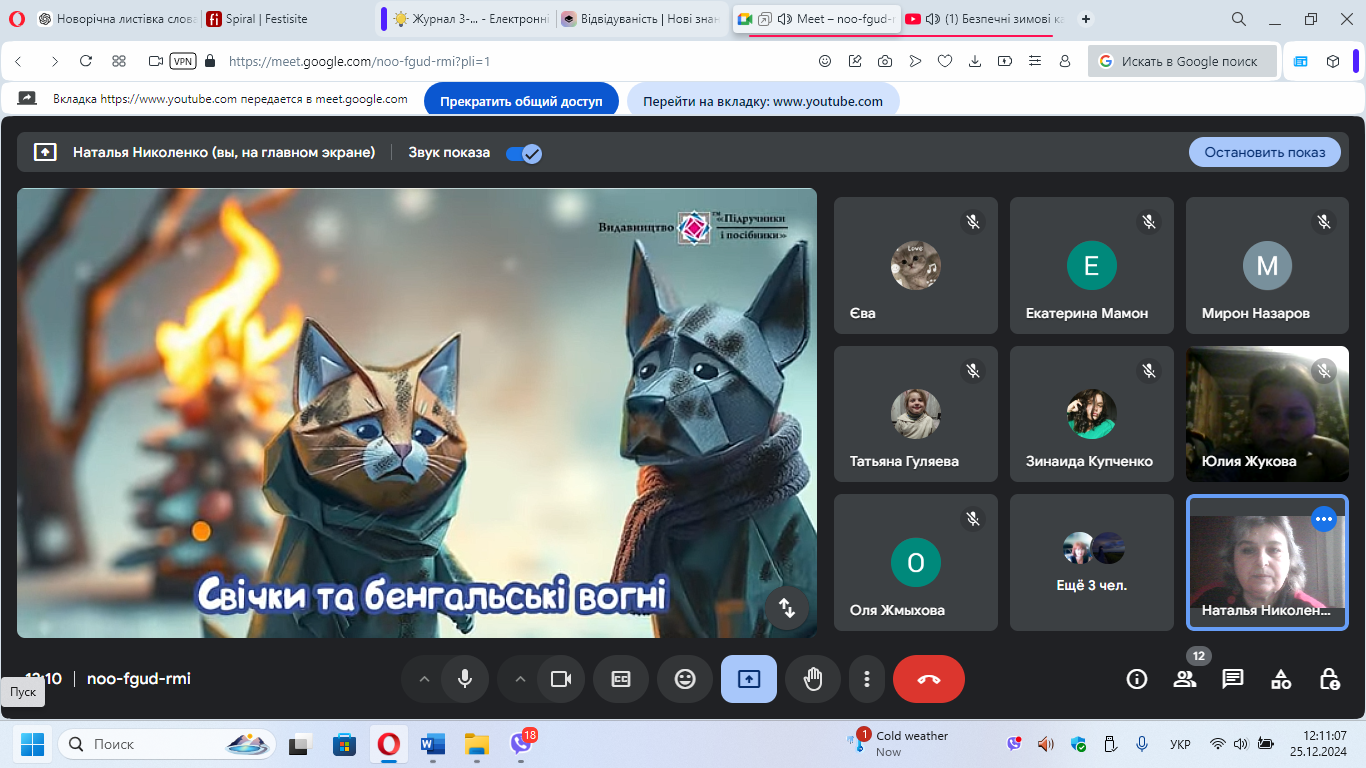Open Microsoft Store from the taskbar
This screenshot has width=1366, height=768.
tap(345, 744)
